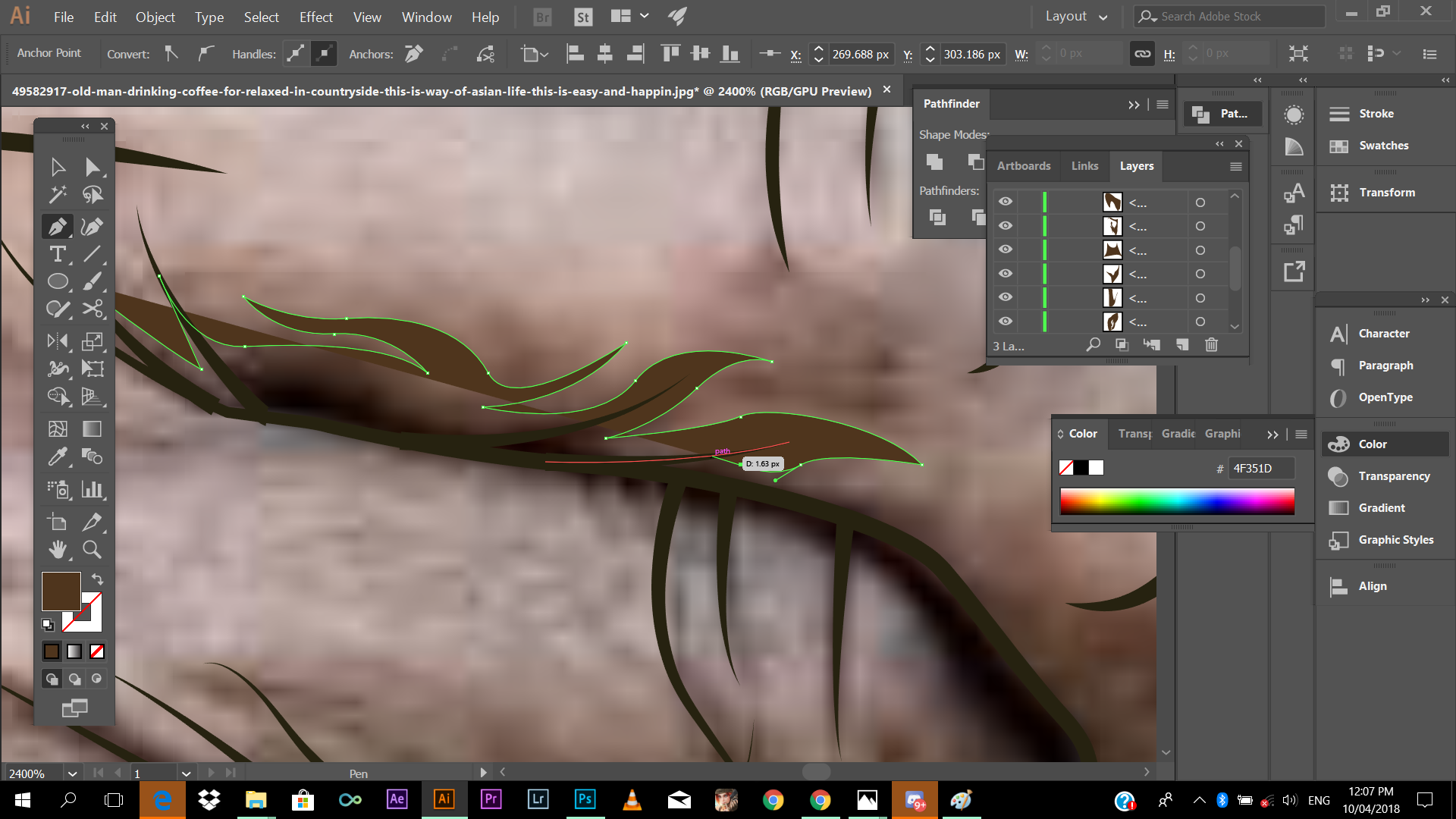This screenshot has height=819, width=1456.
Task: Toggle visibility of the fifth layer row
Action: click(1006, 297)
